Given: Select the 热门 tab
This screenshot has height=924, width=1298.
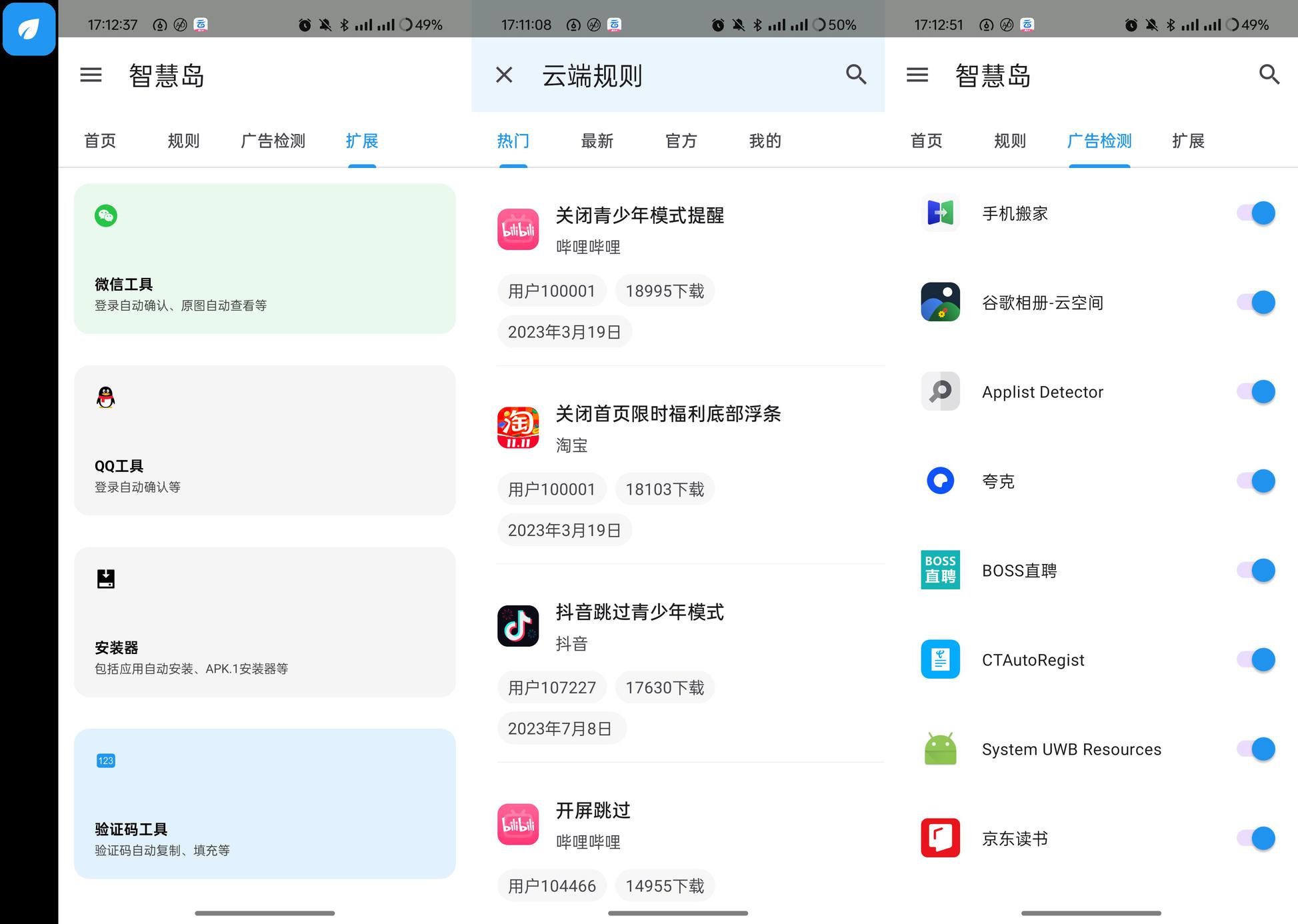Looking at the screenshot, I should pos(513,141).
